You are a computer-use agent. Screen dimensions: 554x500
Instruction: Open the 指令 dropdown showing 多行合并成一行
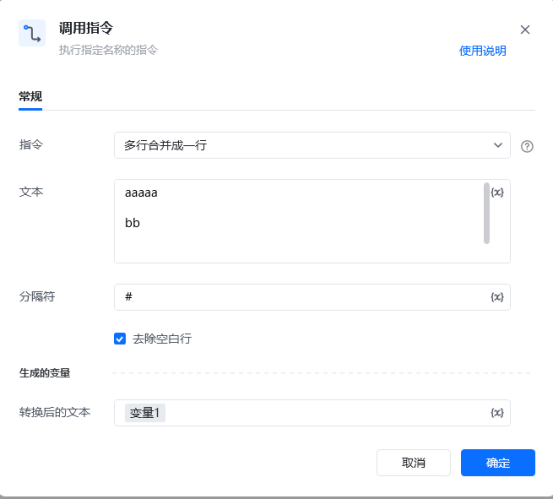coord(312,145)
